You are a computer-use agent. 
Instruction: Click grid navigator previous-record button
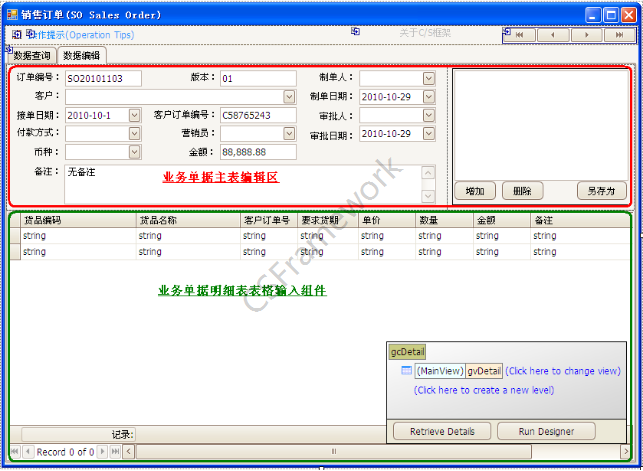(27, 452)
